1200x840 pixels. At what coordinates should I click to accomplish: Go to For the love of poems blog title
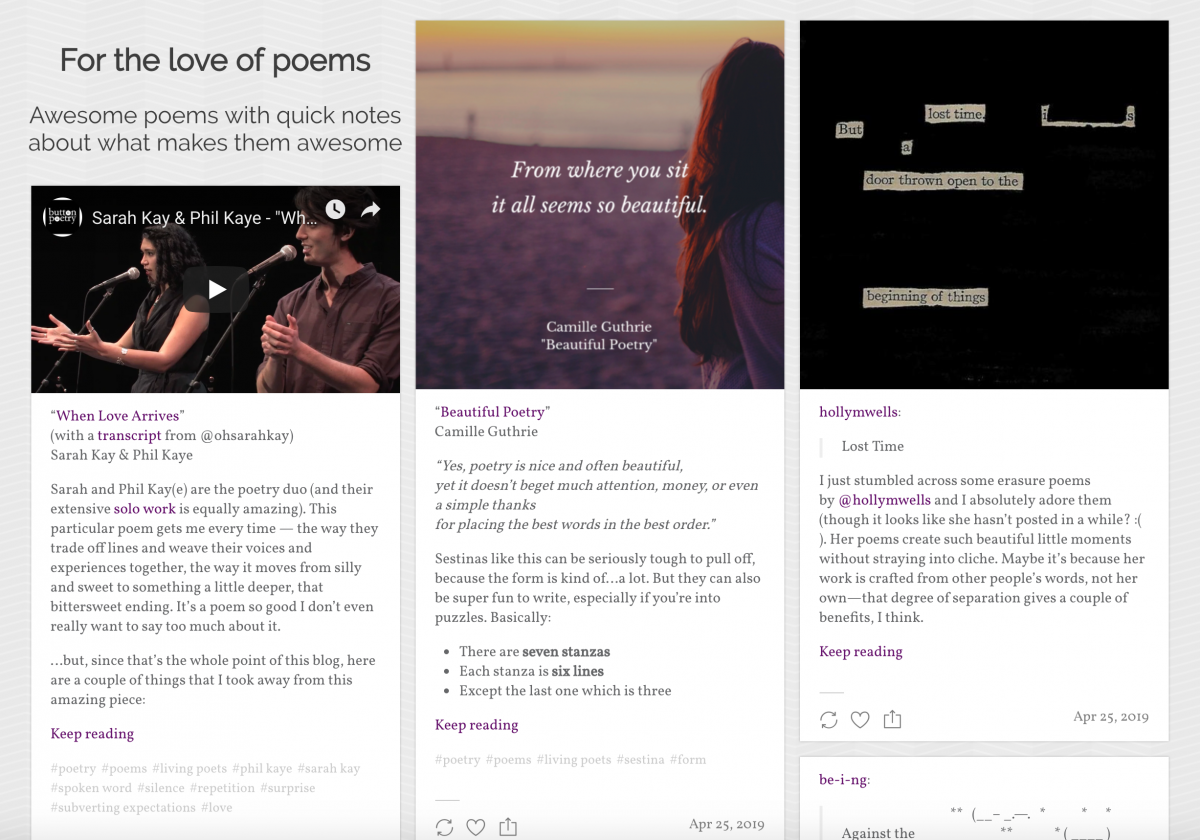coord(215,60)
